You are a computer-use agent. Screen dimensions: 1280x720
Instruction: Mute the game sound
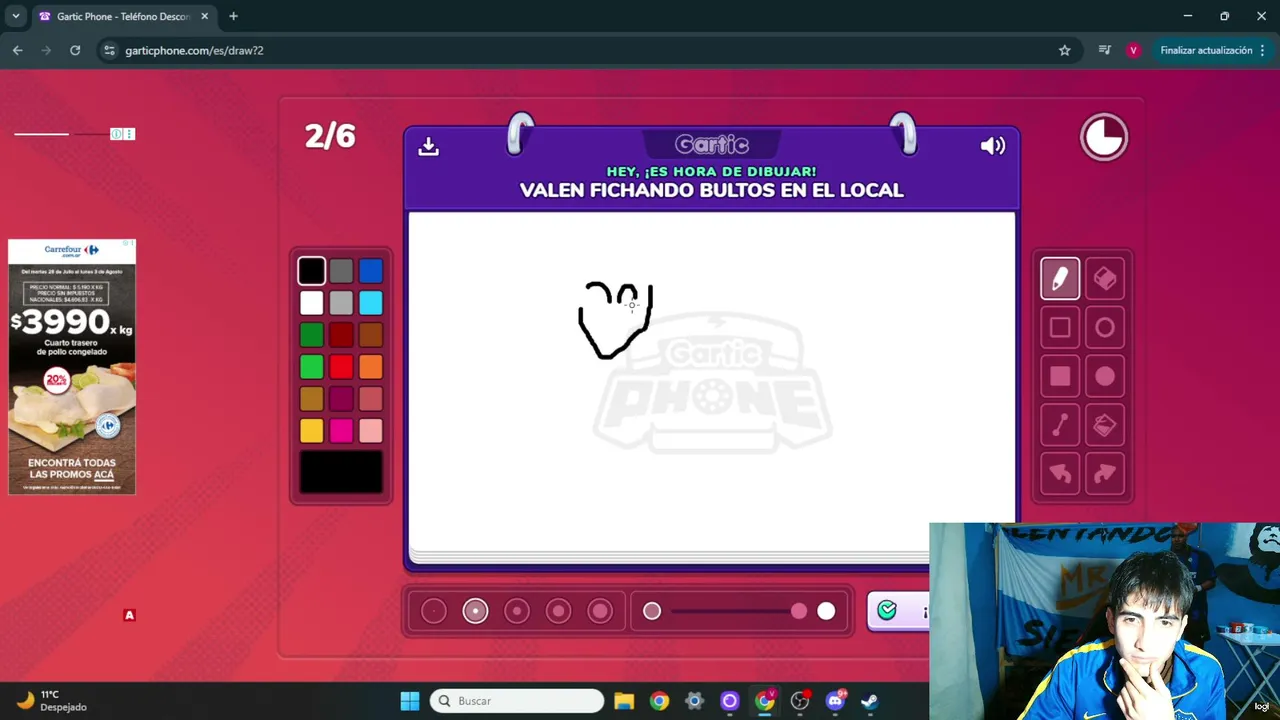coord(992,146)
